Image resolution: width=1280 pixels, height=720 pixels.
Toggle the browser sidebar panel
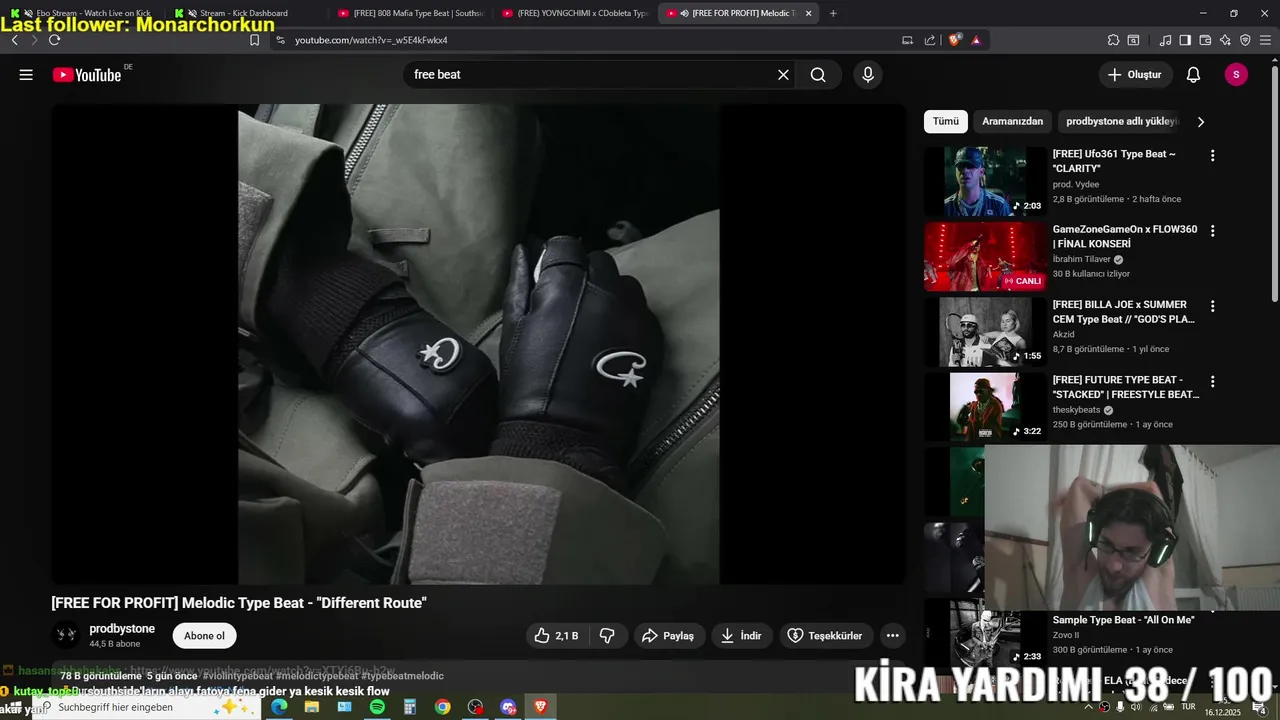click(x=1185, y=40)
